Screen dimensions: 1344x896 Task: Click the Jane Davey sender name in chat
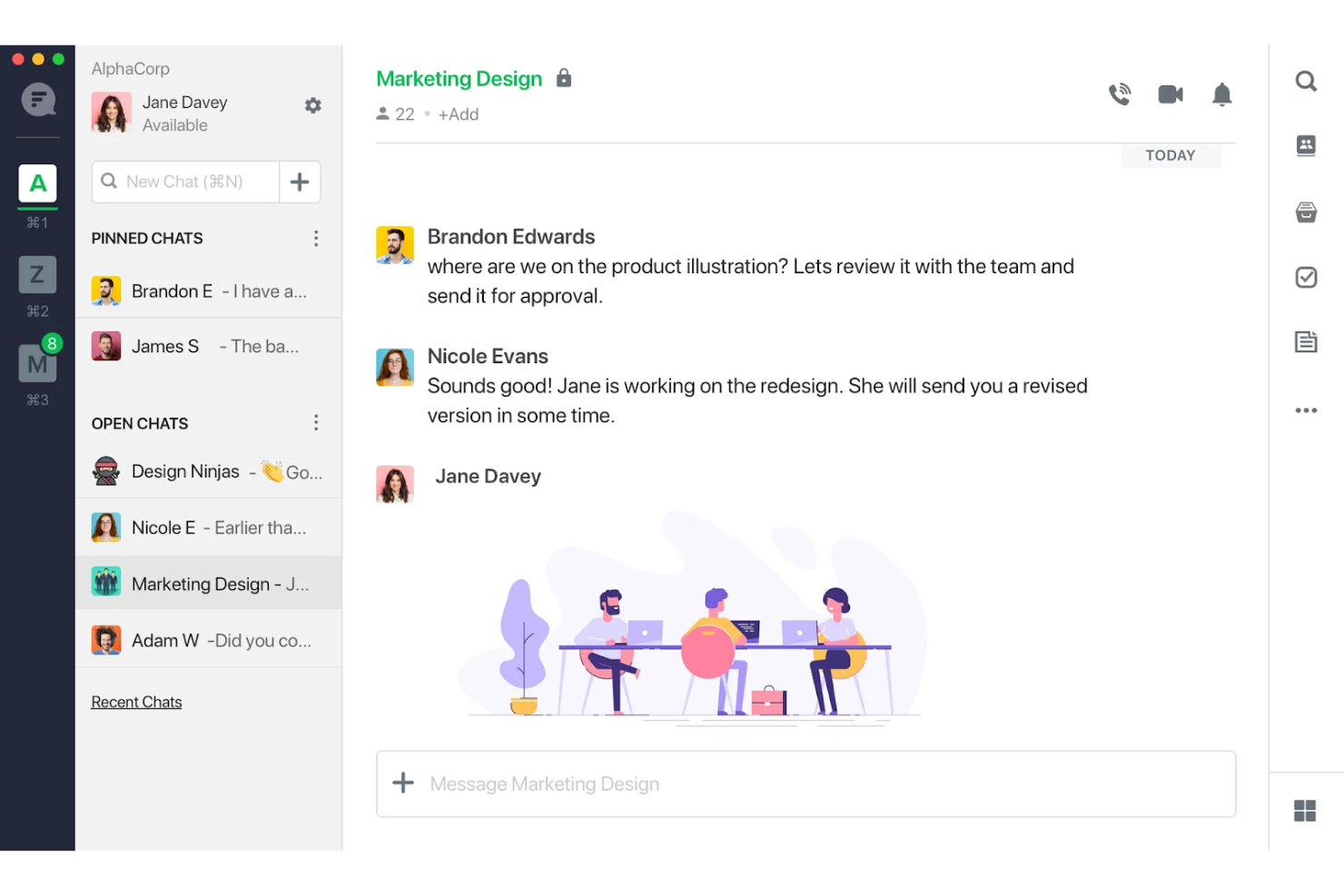[488, 476]
